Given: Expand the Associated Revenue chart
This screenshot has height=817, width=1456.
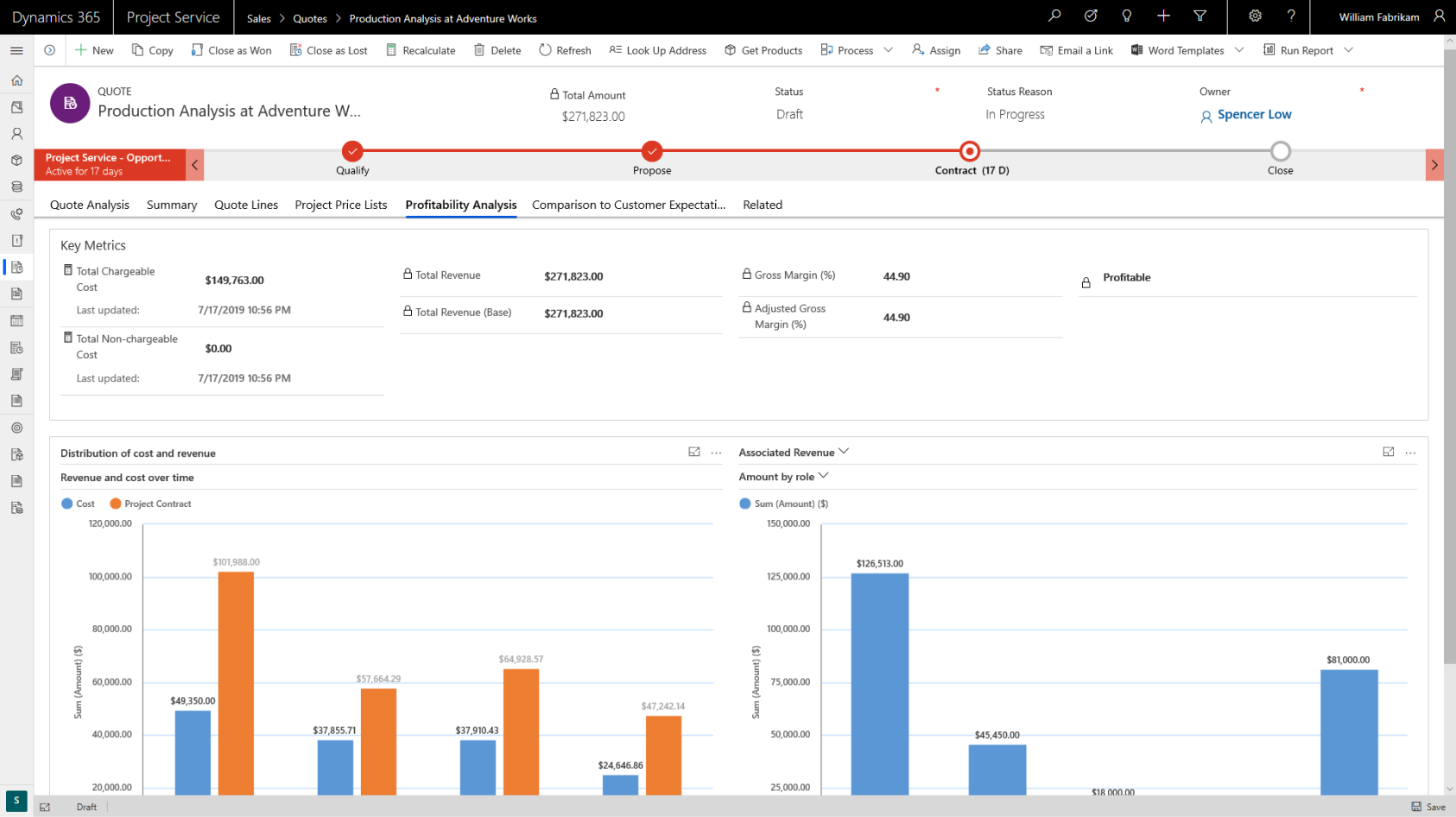Looking at the screenshot, I should click(1389, 452).
